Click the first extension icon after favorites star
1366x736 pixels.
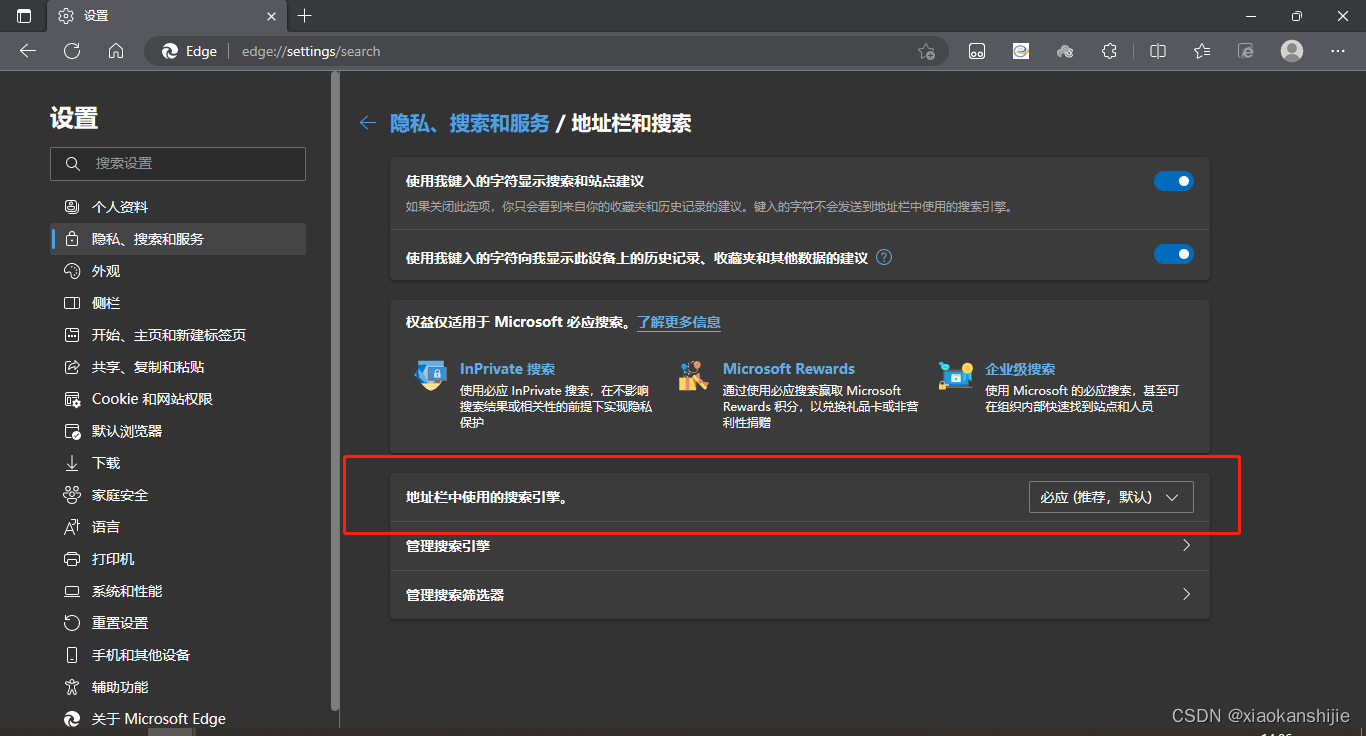(x=977, y=51)
